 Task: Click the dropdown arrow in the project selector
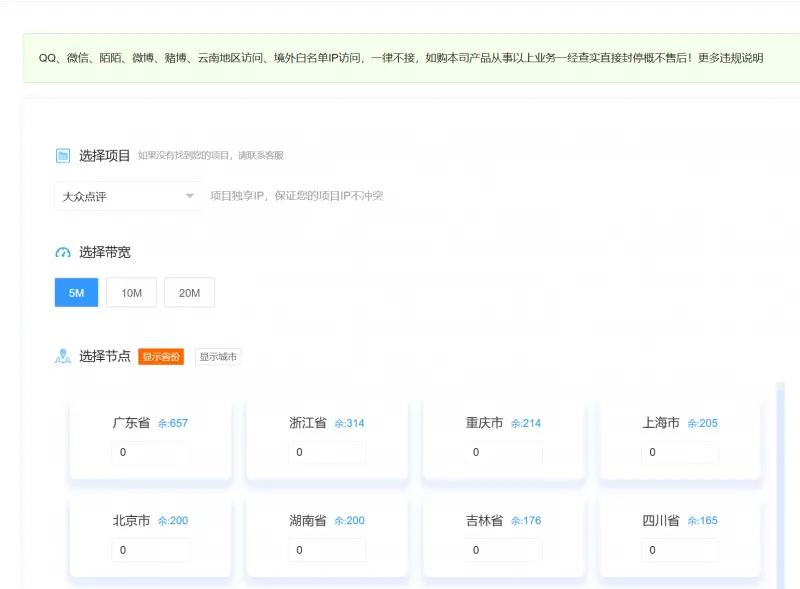tap(189, 196)
